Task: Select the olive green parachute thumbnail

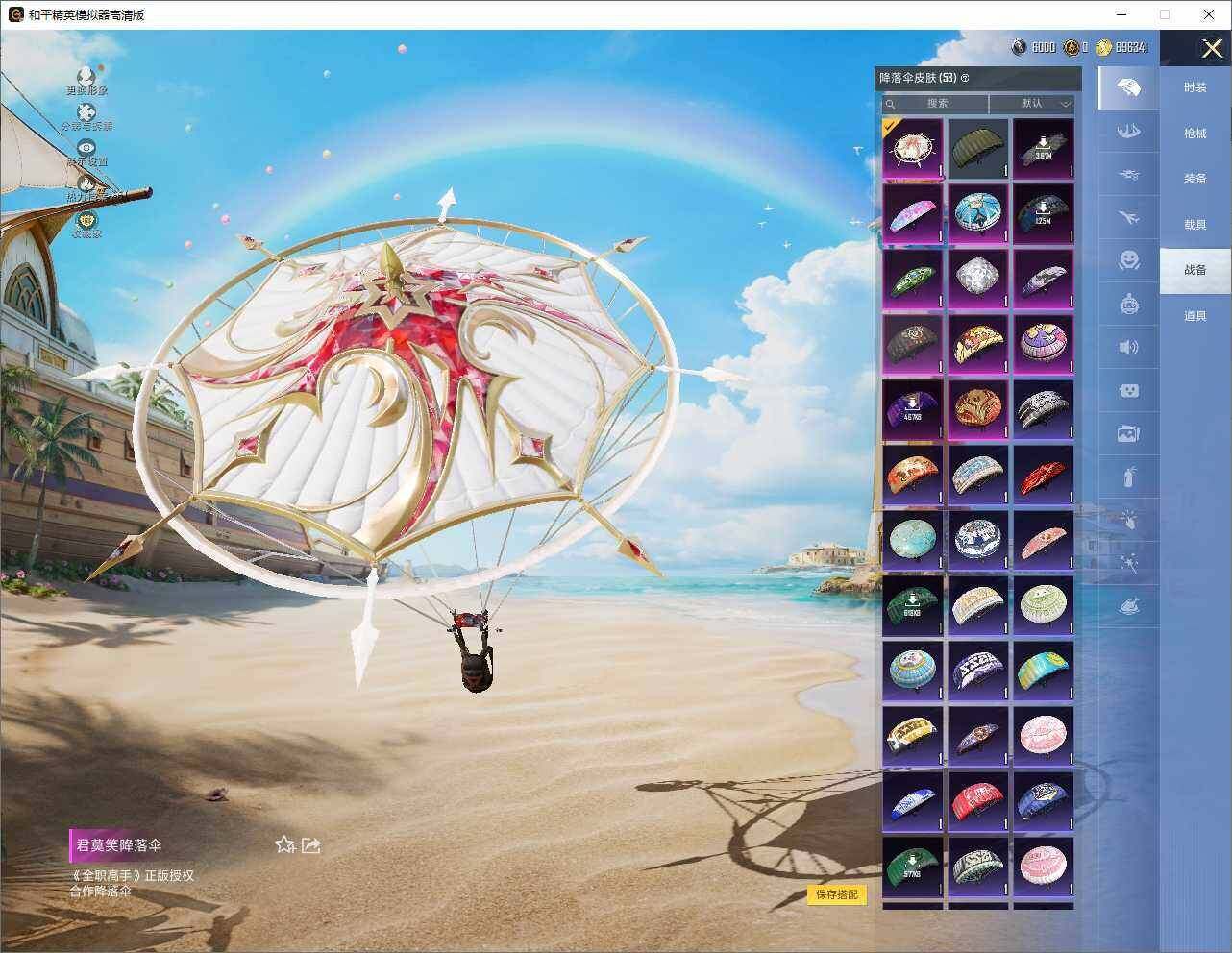Action: coord(977,148)
